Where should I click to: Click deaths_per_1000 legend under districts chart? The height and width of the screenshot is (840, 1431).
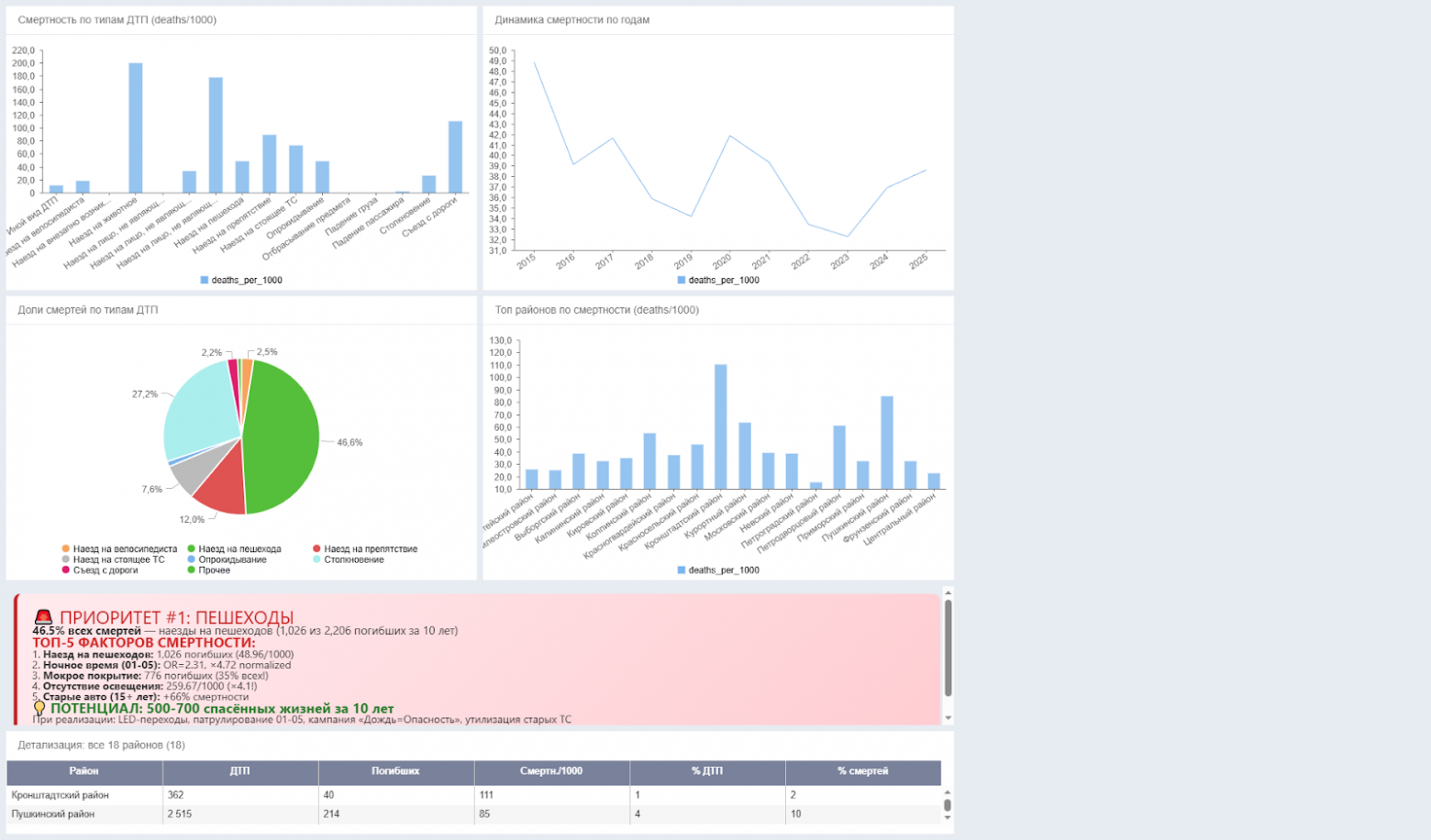(718, 569)
